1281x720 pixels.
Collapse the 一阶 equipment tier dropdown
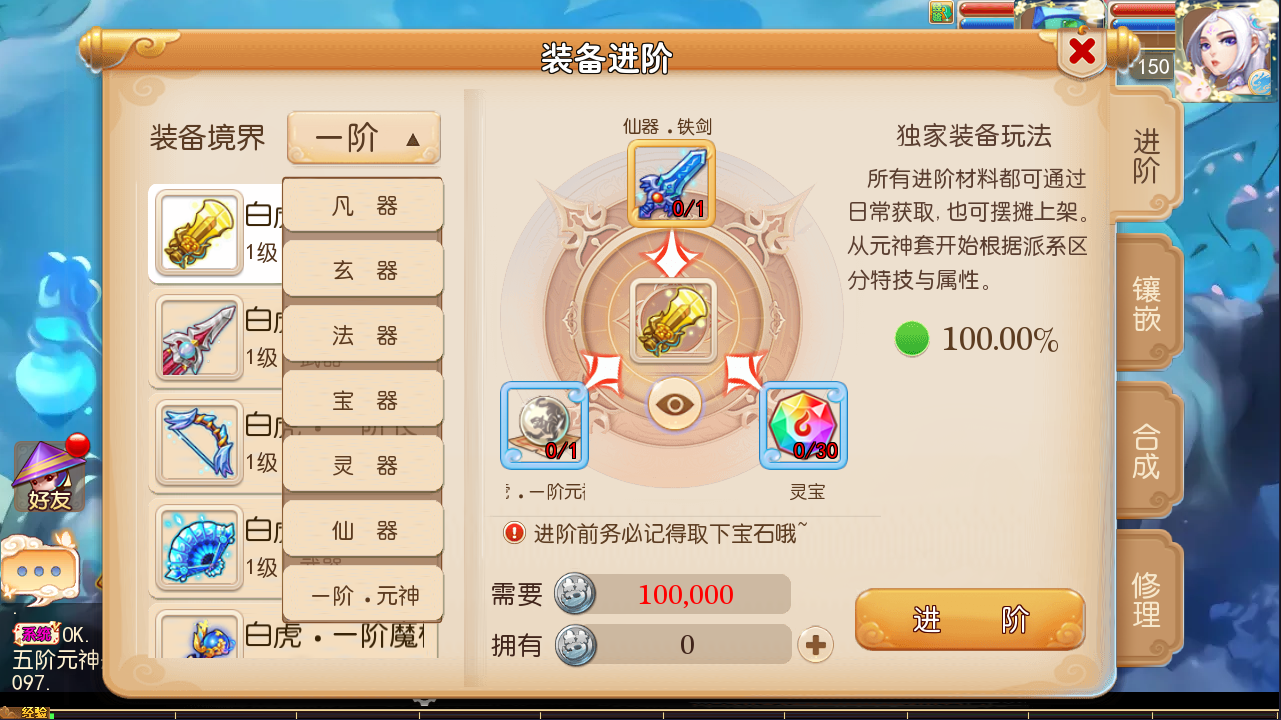click(x=364, y=138)
